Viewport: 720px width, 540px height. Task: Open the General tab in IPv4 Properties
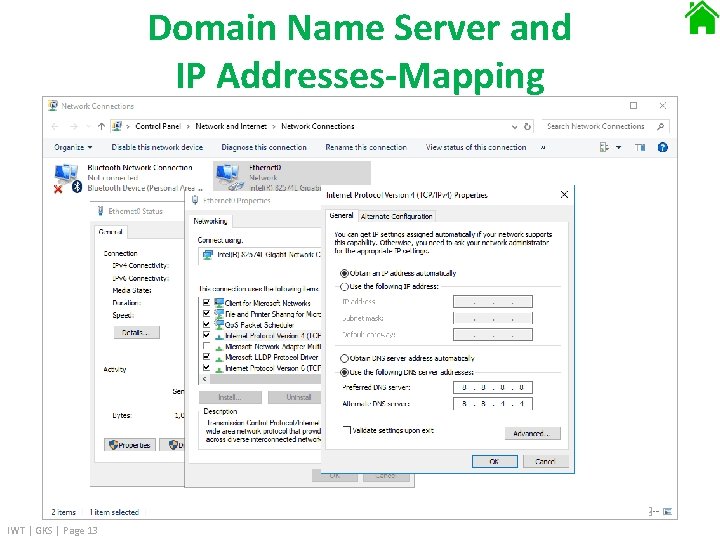(x=341, y=215)
